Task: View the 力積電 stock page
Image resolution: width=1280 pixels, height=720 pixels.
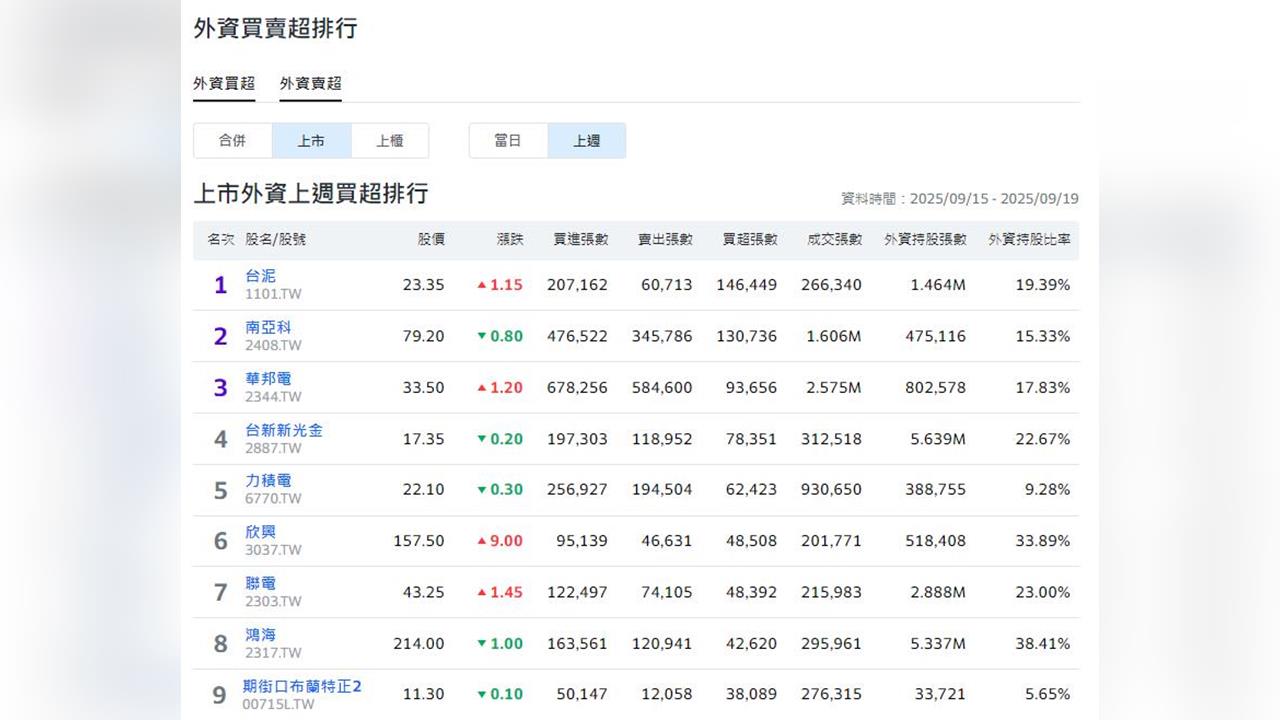Action: (268, 481)
